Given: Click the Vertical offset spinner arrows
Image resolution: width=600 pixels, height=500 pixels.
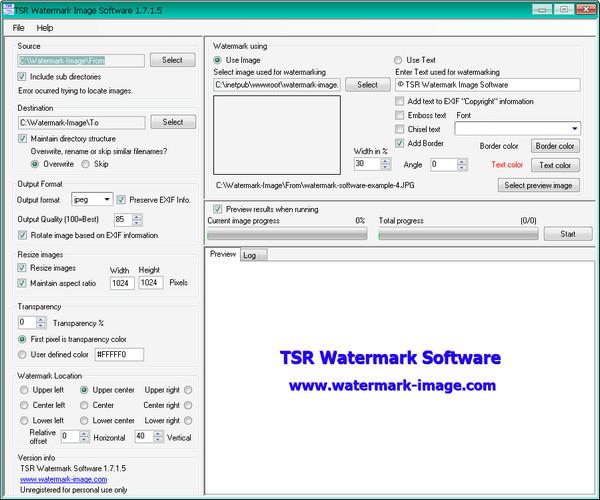Looking at the screenshot, I should coord(158,436).
